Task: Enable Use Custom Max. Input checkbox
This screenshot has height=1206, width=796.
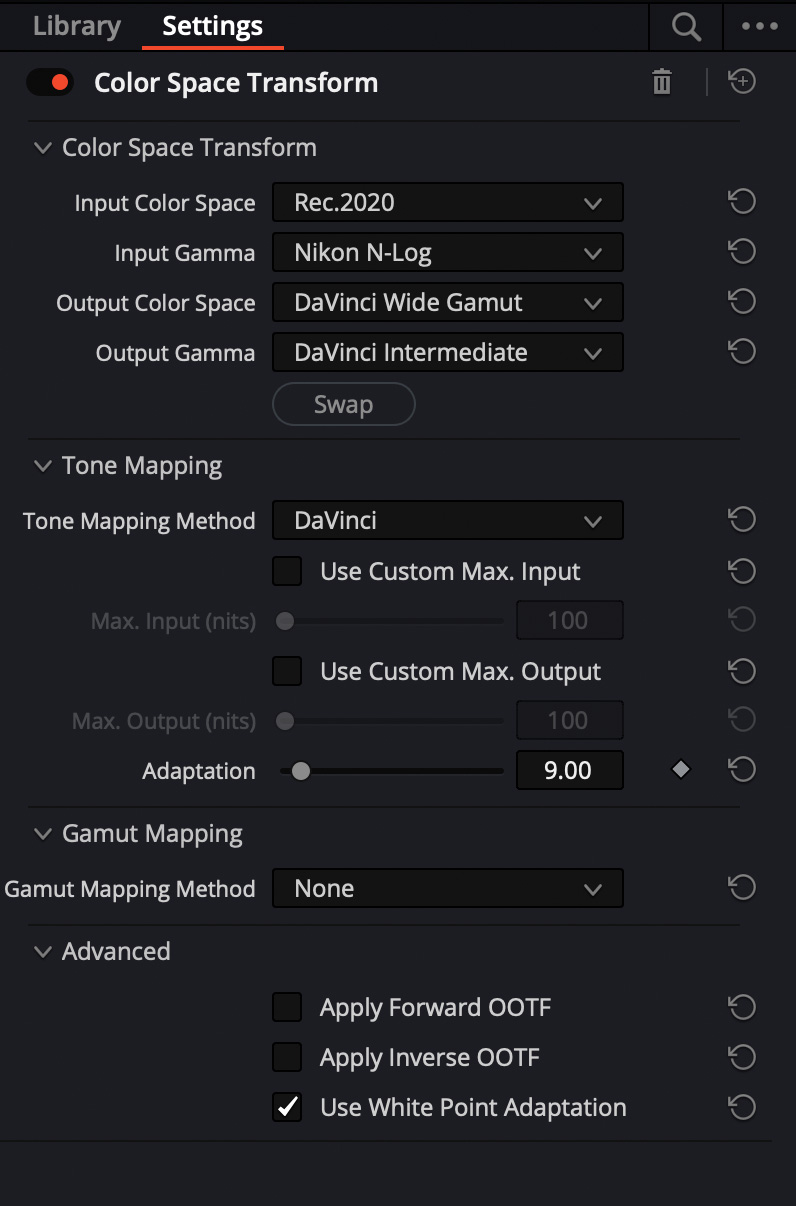Action: (x=287, y=571)
